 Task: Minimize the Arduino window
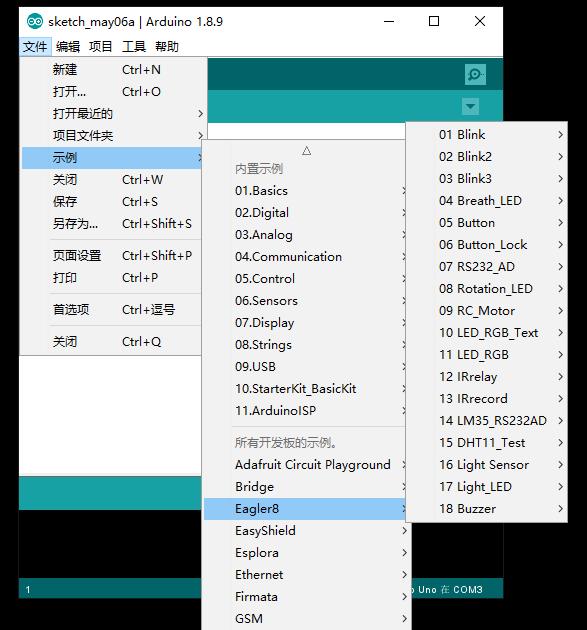coord(389,21)
